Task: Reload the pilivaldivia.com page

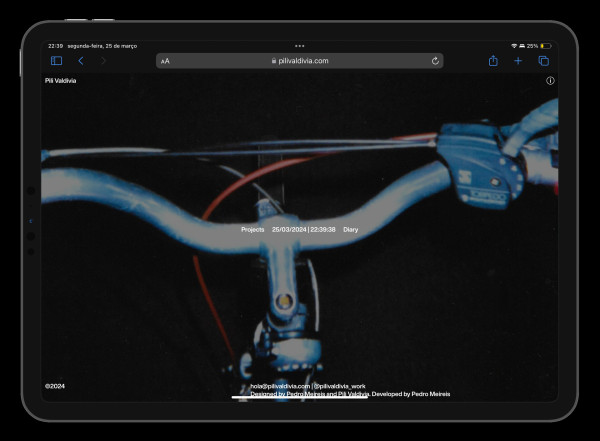Action: click(435, 61)
